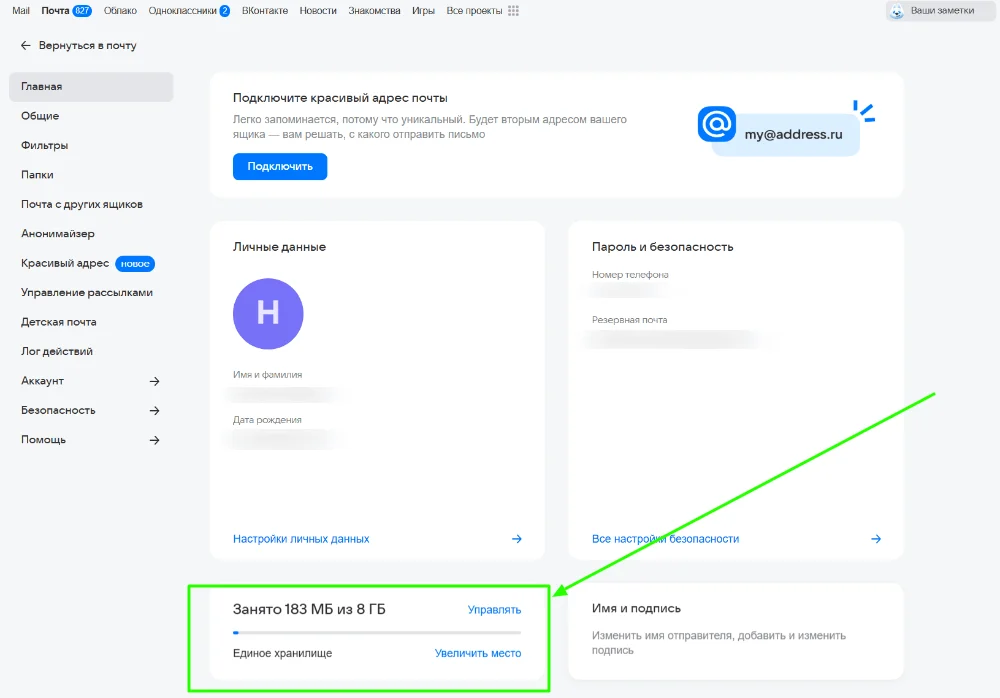
Task: Click Управлять in the storage card
Action: 494,610
